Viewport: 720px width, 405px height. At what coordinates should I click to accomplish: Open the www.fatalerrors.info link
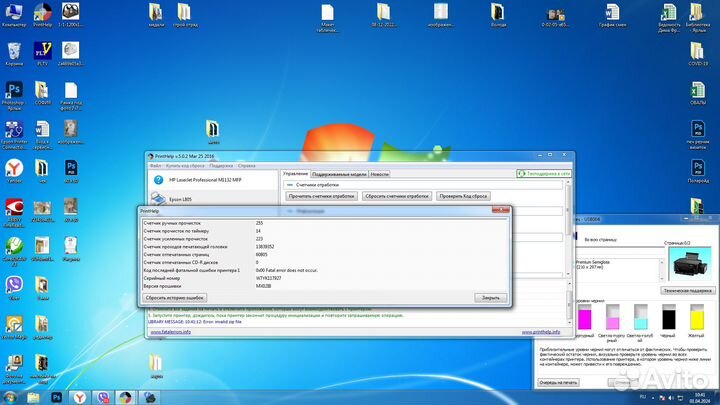tap(170, 332)
